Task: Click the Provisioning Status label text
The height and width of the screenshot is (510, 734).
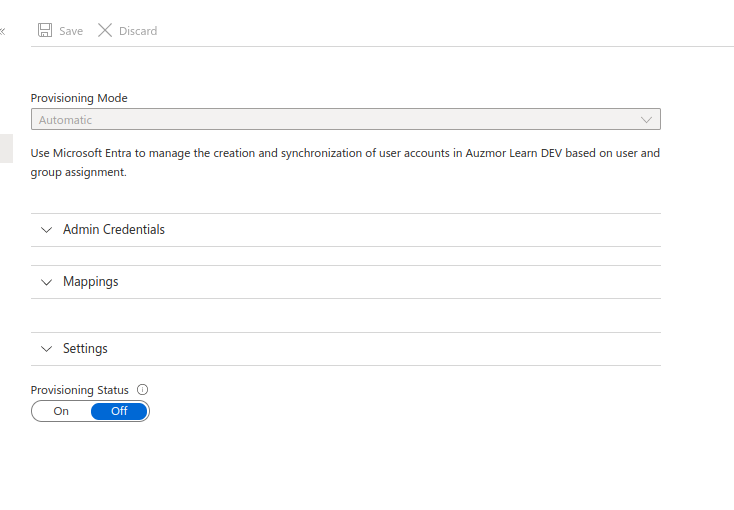Action: point(80,390)
